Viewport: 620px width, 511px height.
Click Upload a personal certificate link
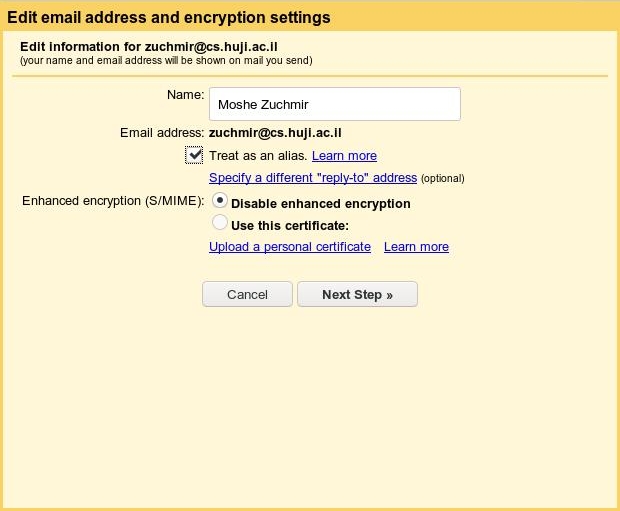click(289, 247)
